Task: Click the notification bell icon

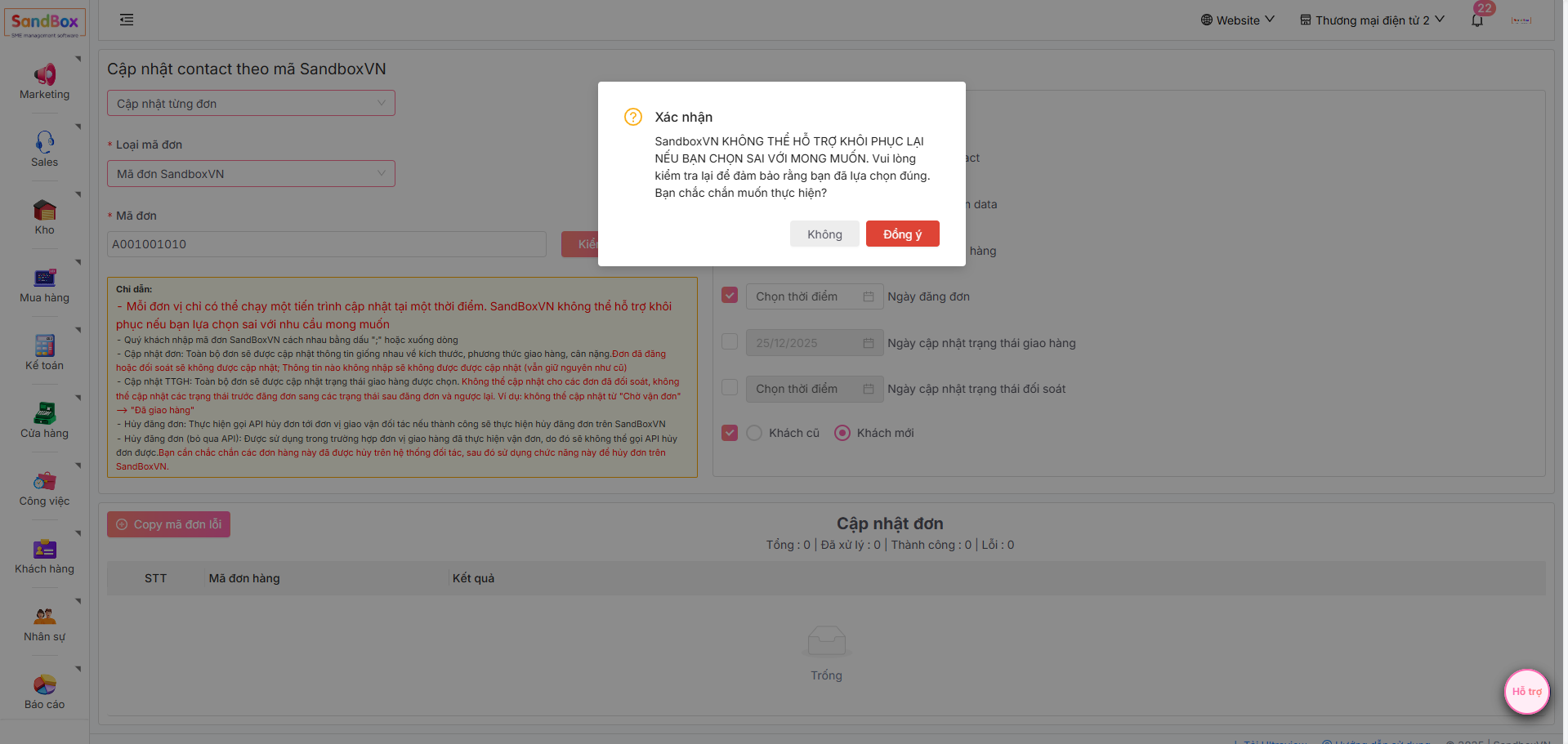Action: tap(1476, 20)
